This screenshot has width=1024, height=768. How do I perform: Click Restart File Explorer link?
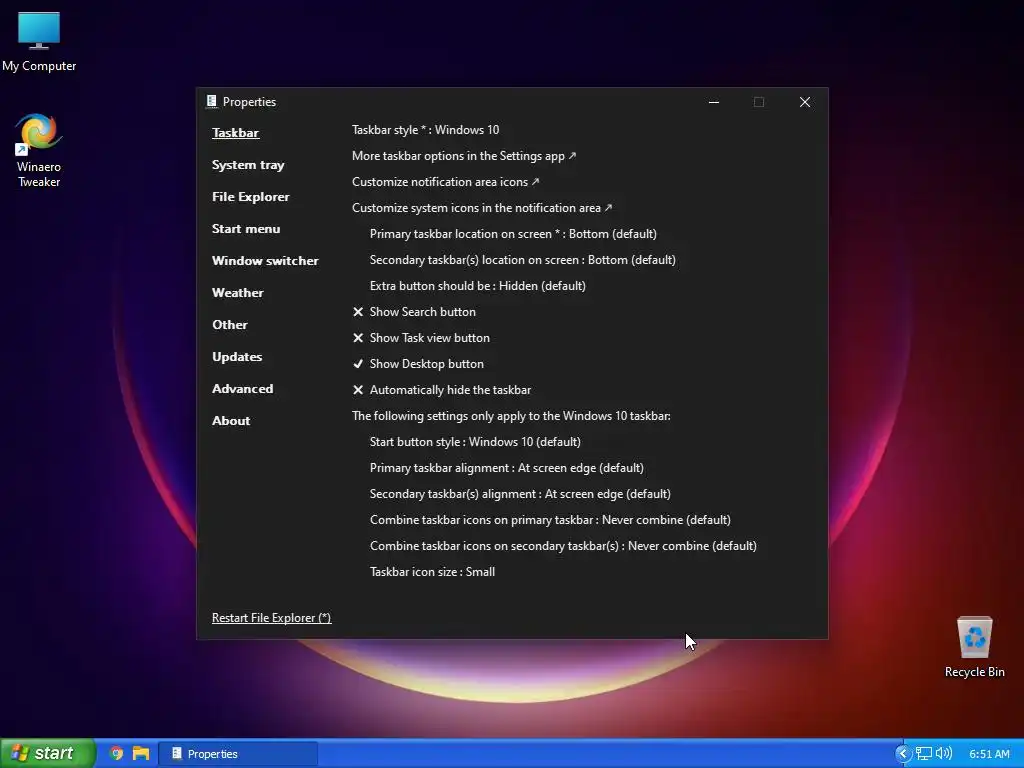[271, 618]
